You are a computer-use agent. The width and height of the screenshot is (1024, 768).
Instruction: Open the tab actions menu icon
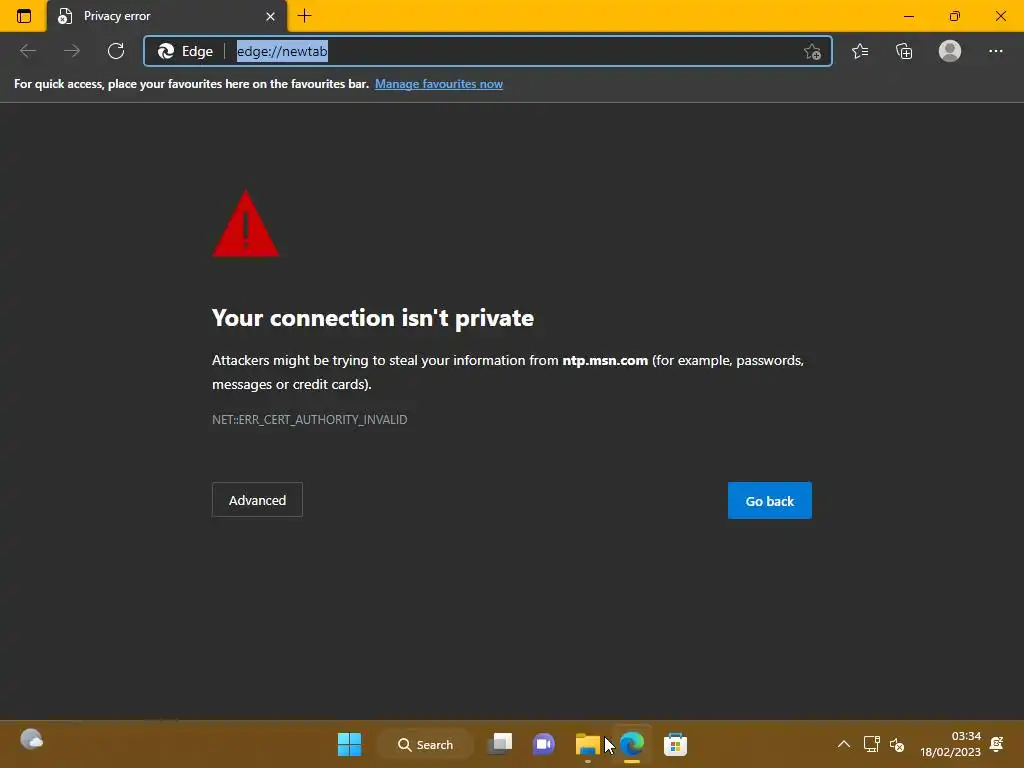pos(24,16)
